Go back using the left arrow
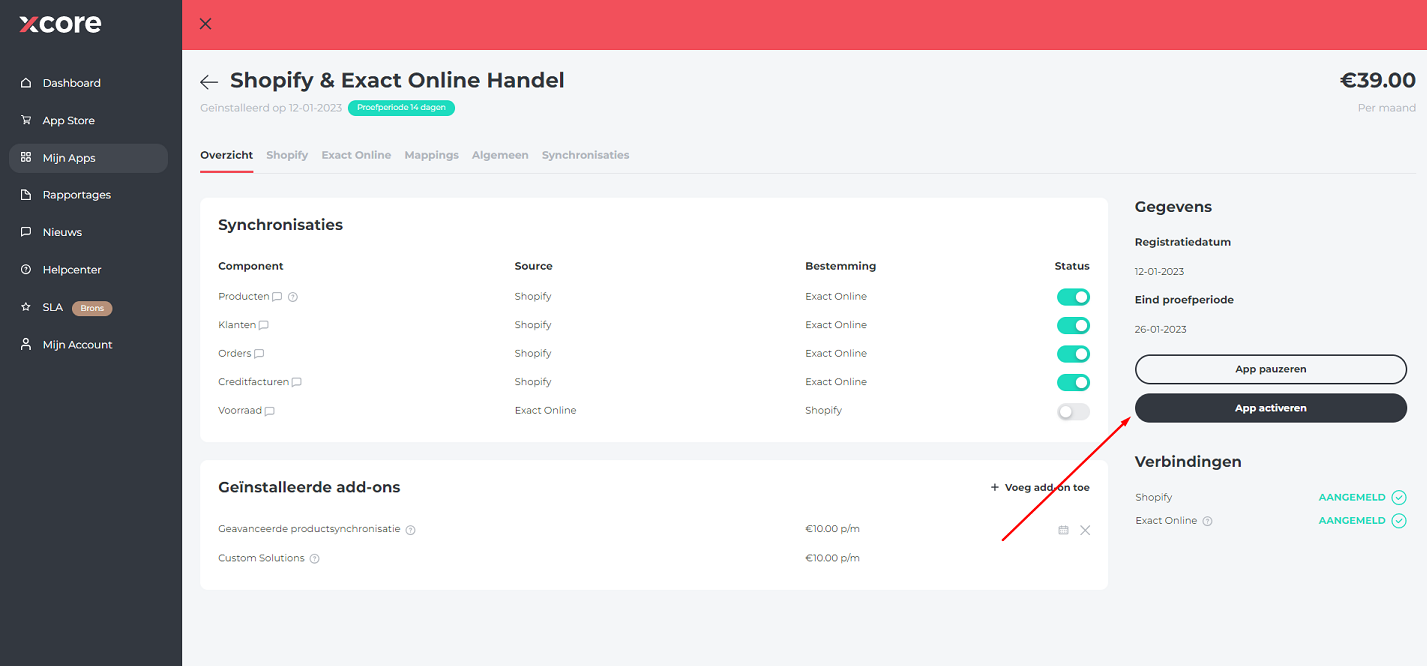 209,82
